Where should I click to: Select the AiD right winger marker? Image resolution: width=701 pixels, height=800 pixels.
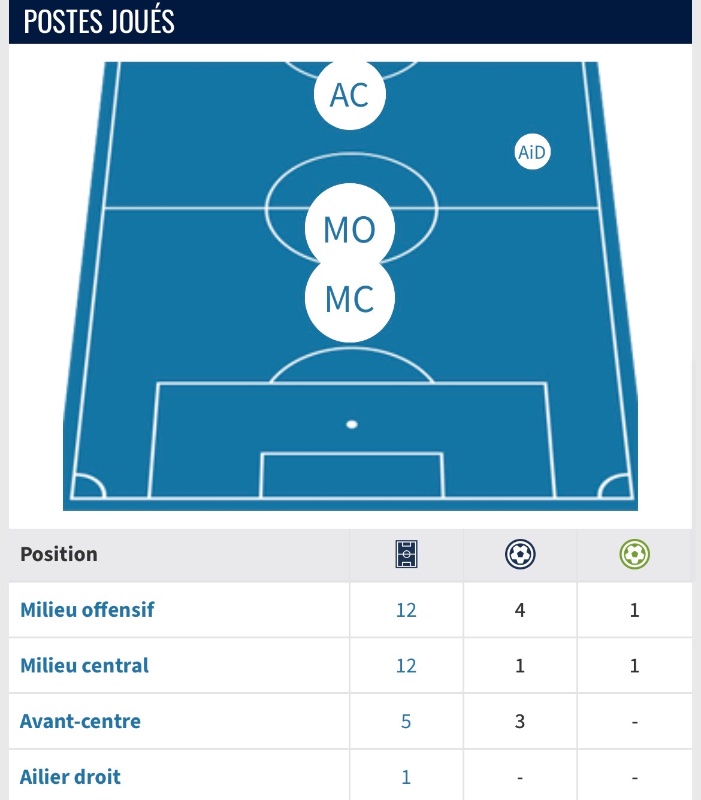532,152
